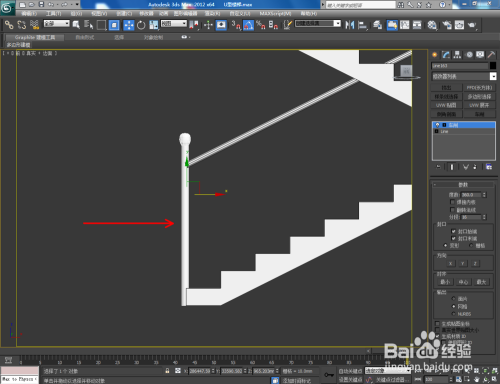The height and width of the screenshot is (384, 500).
Task: Switch to the Utilities hammer panel
Action: [491, 55]
